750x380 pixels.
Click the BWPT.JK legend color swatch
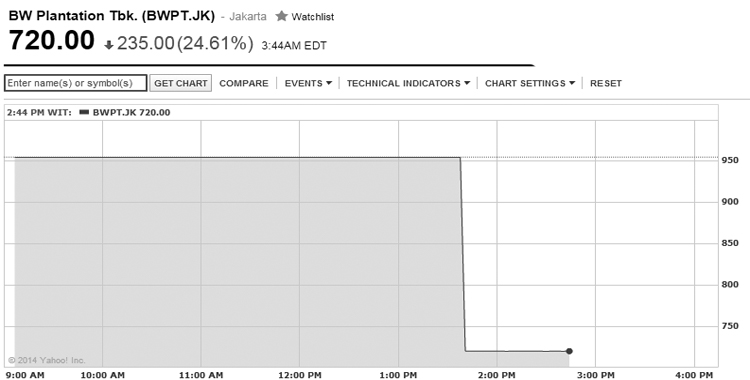pyautogui.click(x=84, y=112)
